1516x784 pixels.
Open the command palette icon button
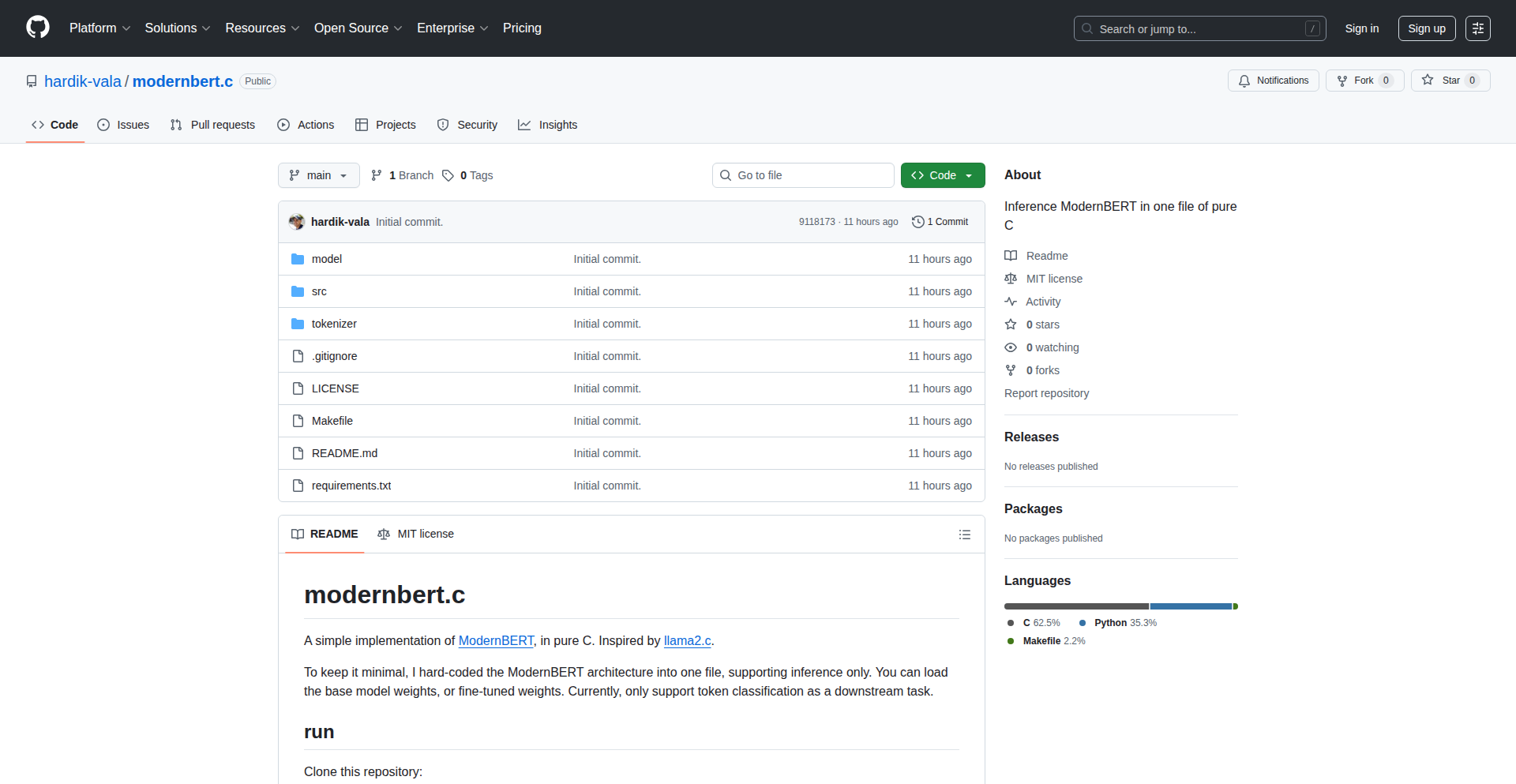point(1477,28)
